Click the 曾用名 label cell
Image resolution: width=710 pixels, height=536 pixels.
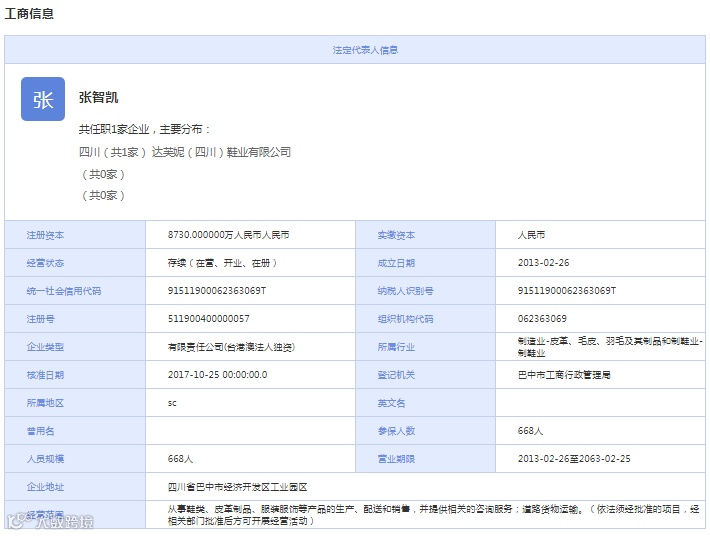(75, 431)
